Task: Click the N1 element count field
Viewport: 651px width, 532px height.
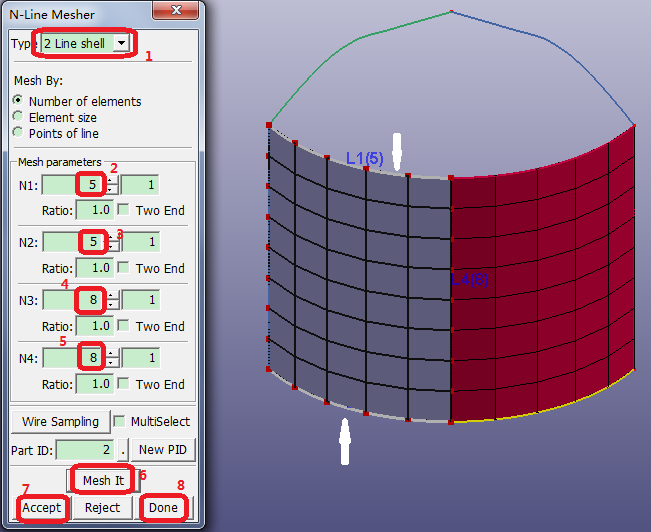Action: tap(74, 184)
